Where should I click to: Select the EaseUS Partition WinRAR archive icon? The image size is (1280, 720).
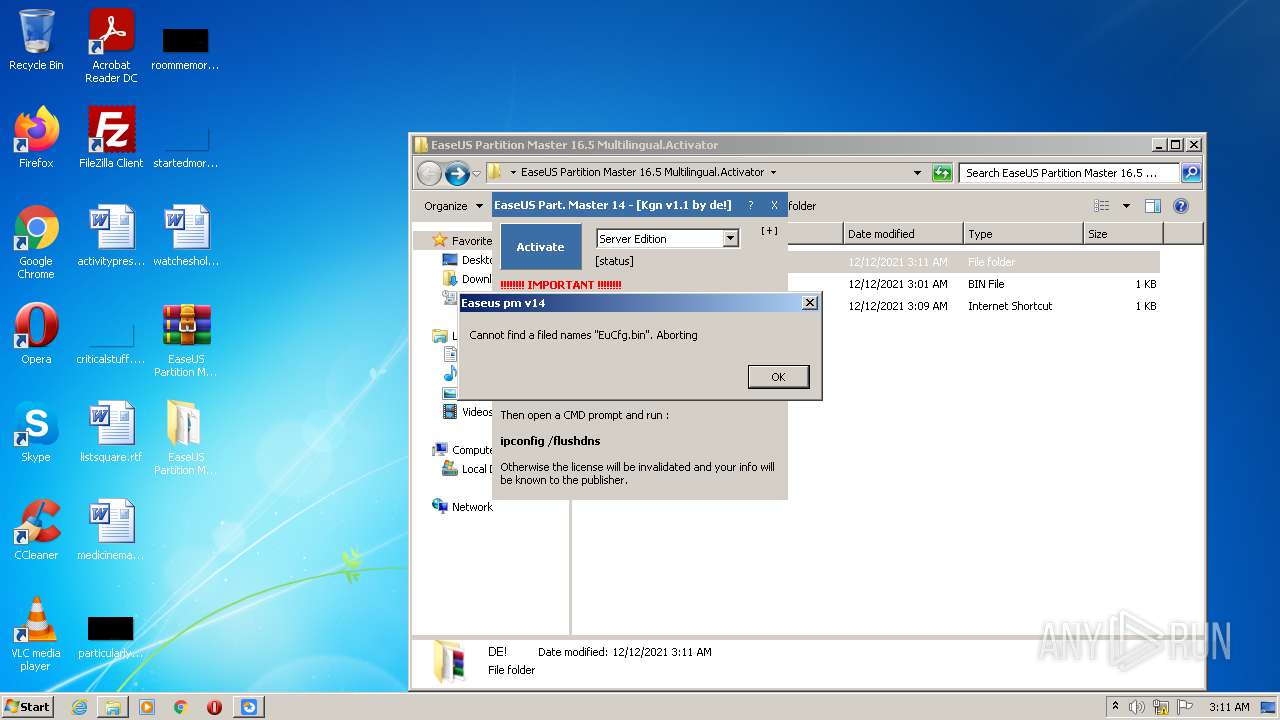[x=186, y=339]
